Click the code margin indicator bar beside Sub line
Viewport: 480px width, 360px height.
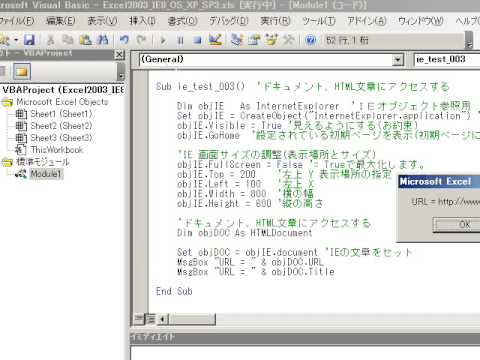[140, 87]
